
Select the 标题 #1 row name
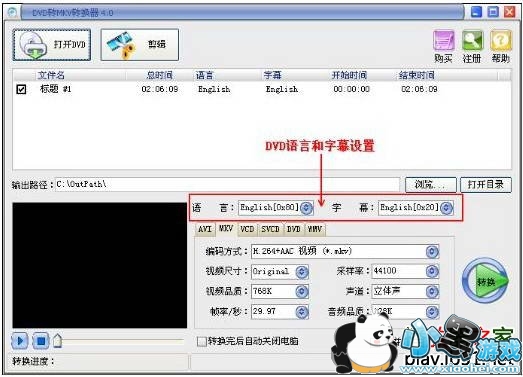point(56,89)
